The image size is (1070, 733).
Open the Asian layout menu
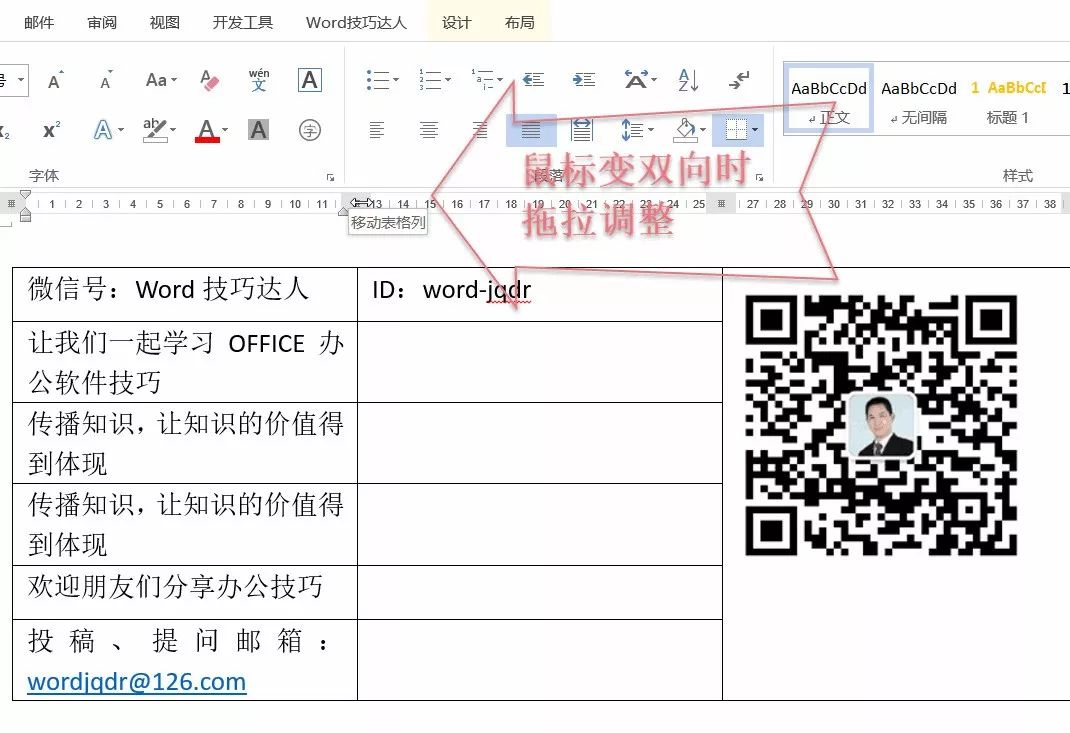[640, 80]
